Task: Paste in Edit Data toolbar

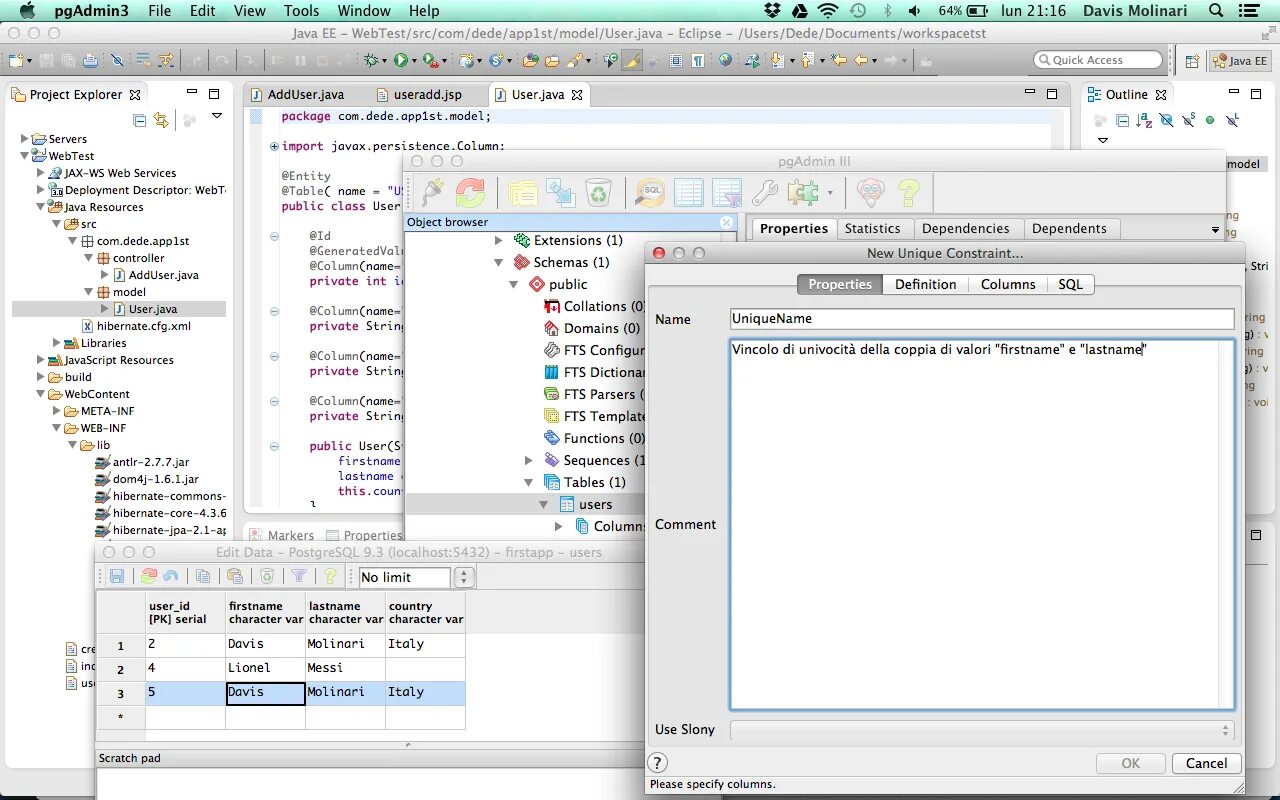Action: 235,577
